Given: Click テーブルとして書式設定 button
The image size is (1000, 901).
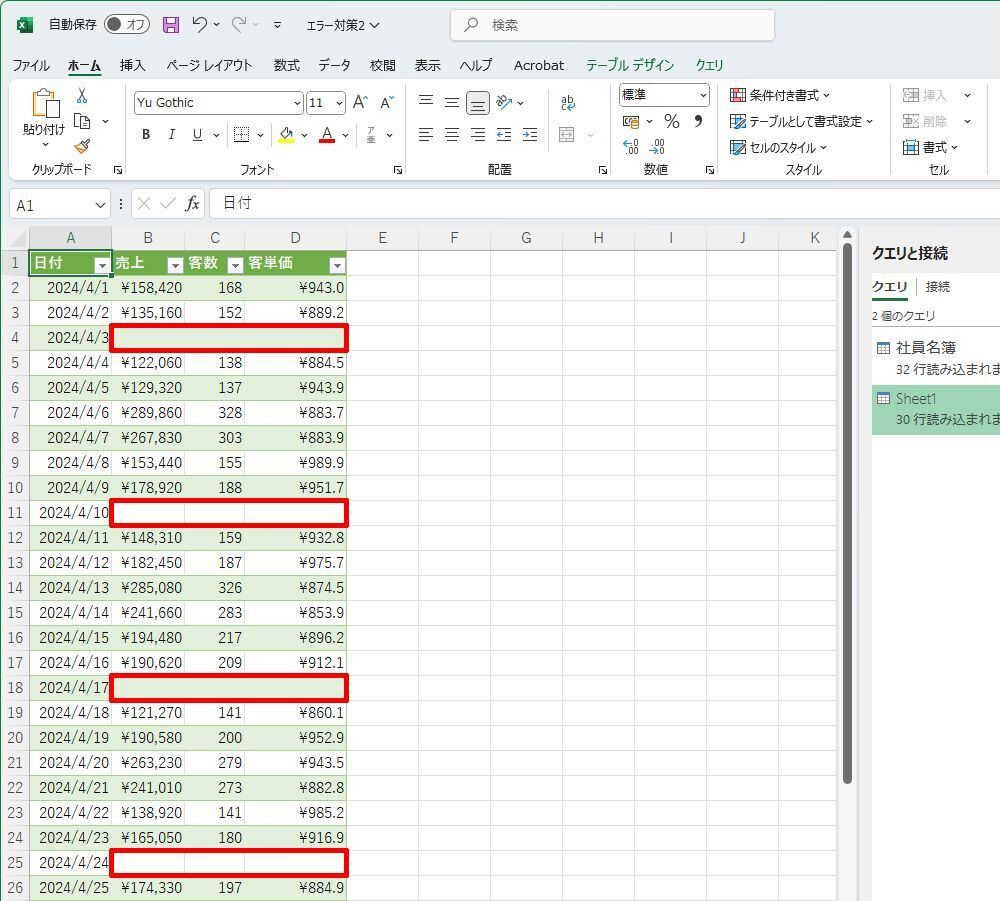Looking at the screenshot, I should pos(801,121).
